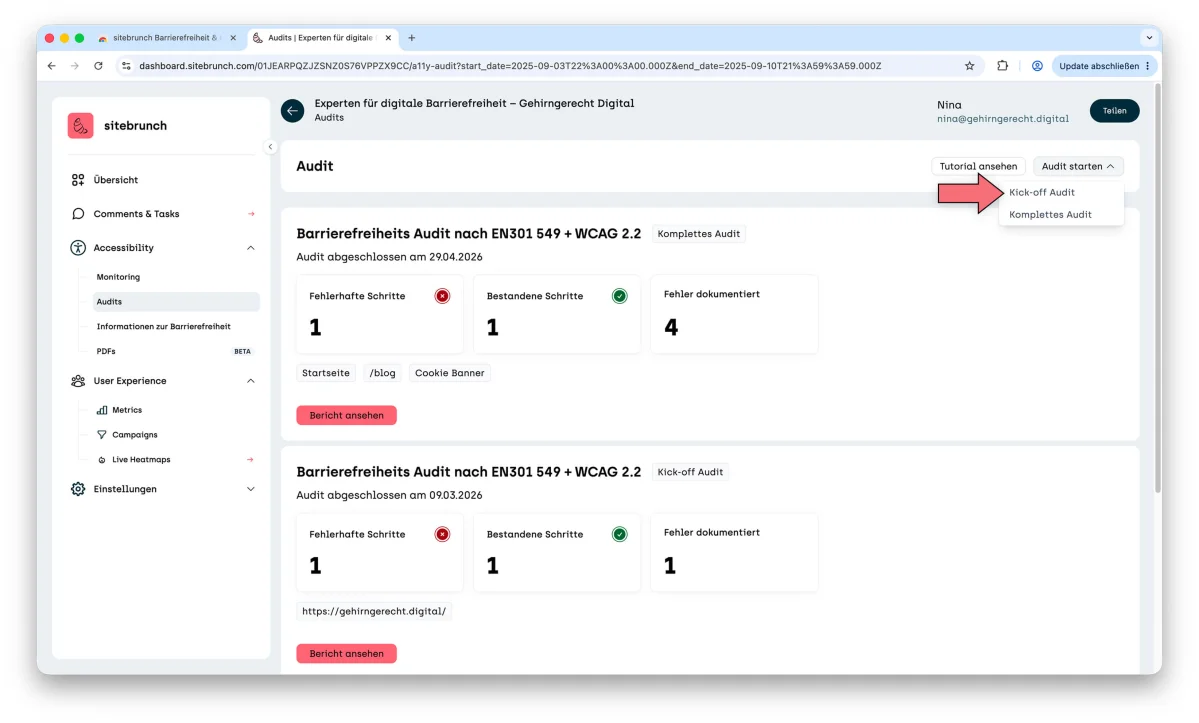Close the sitebrunch Barrierefreiheit browser tab
1199x723 pixels.
(x=233, y=37)
